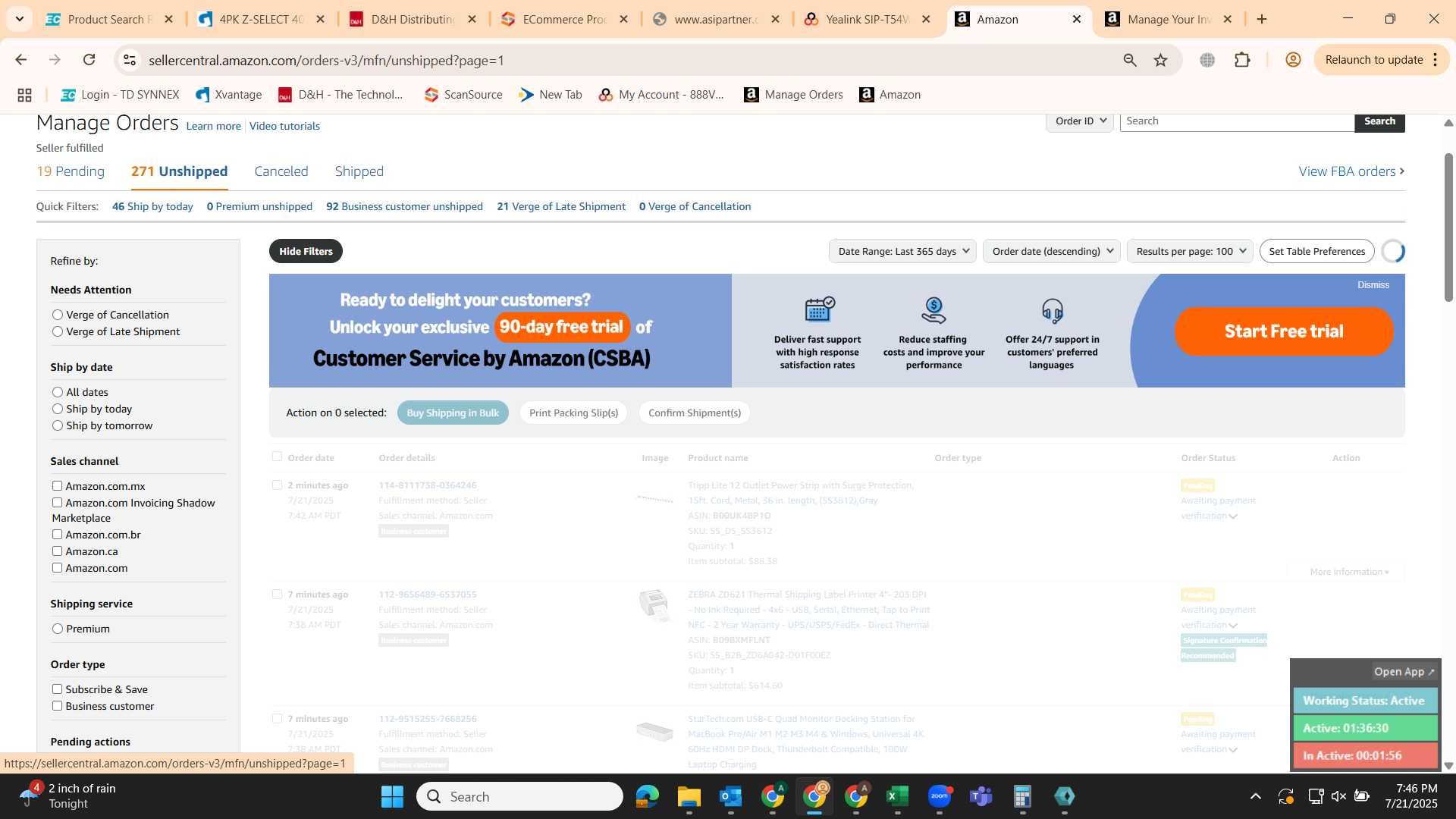1456x819 pixels.
Task: Open the Order ID search type dropdown
Action: pos(1080,121)
